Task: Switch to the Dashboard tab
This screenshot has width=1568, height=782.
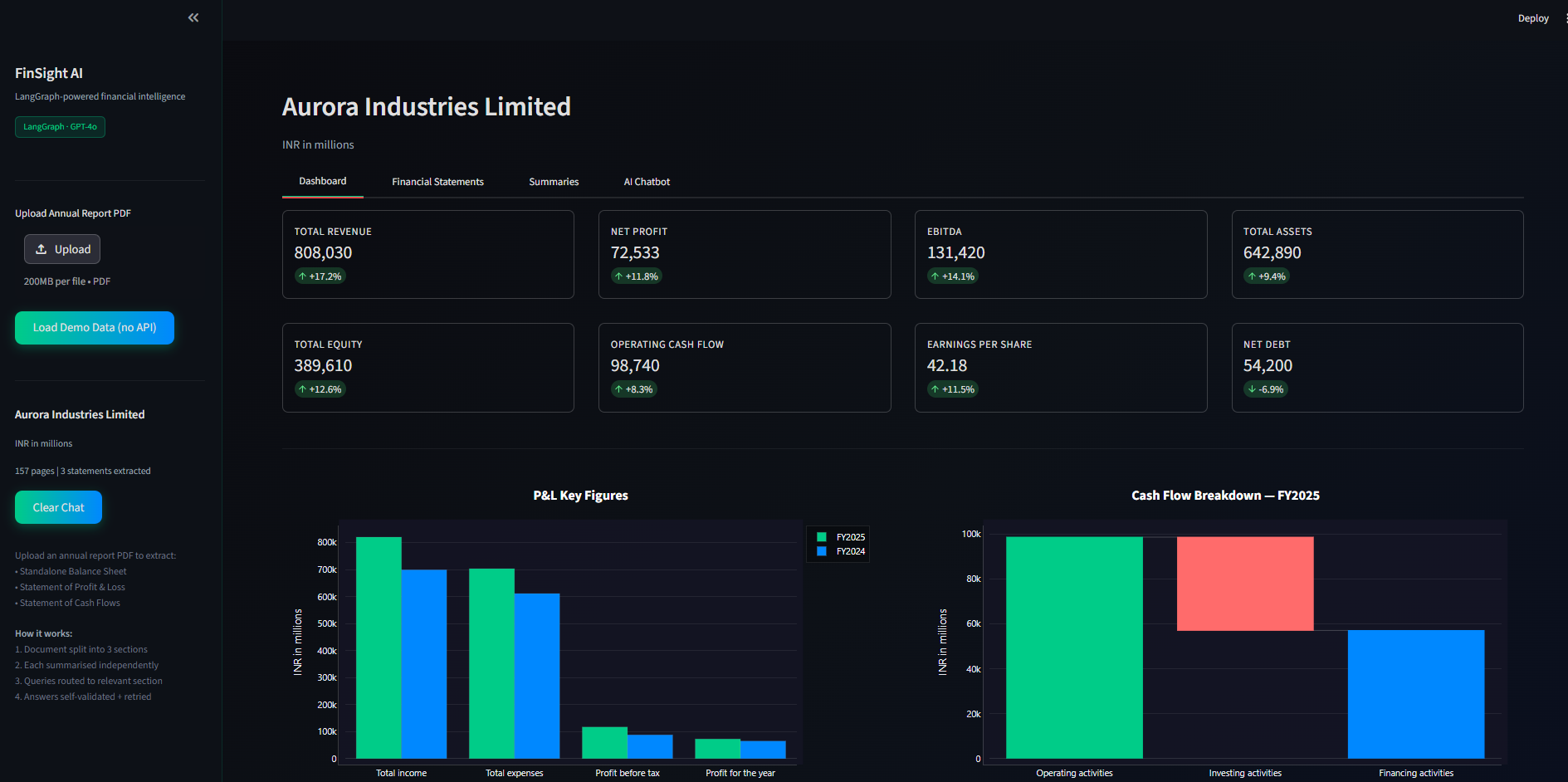Action: click(x=323, y=181)
